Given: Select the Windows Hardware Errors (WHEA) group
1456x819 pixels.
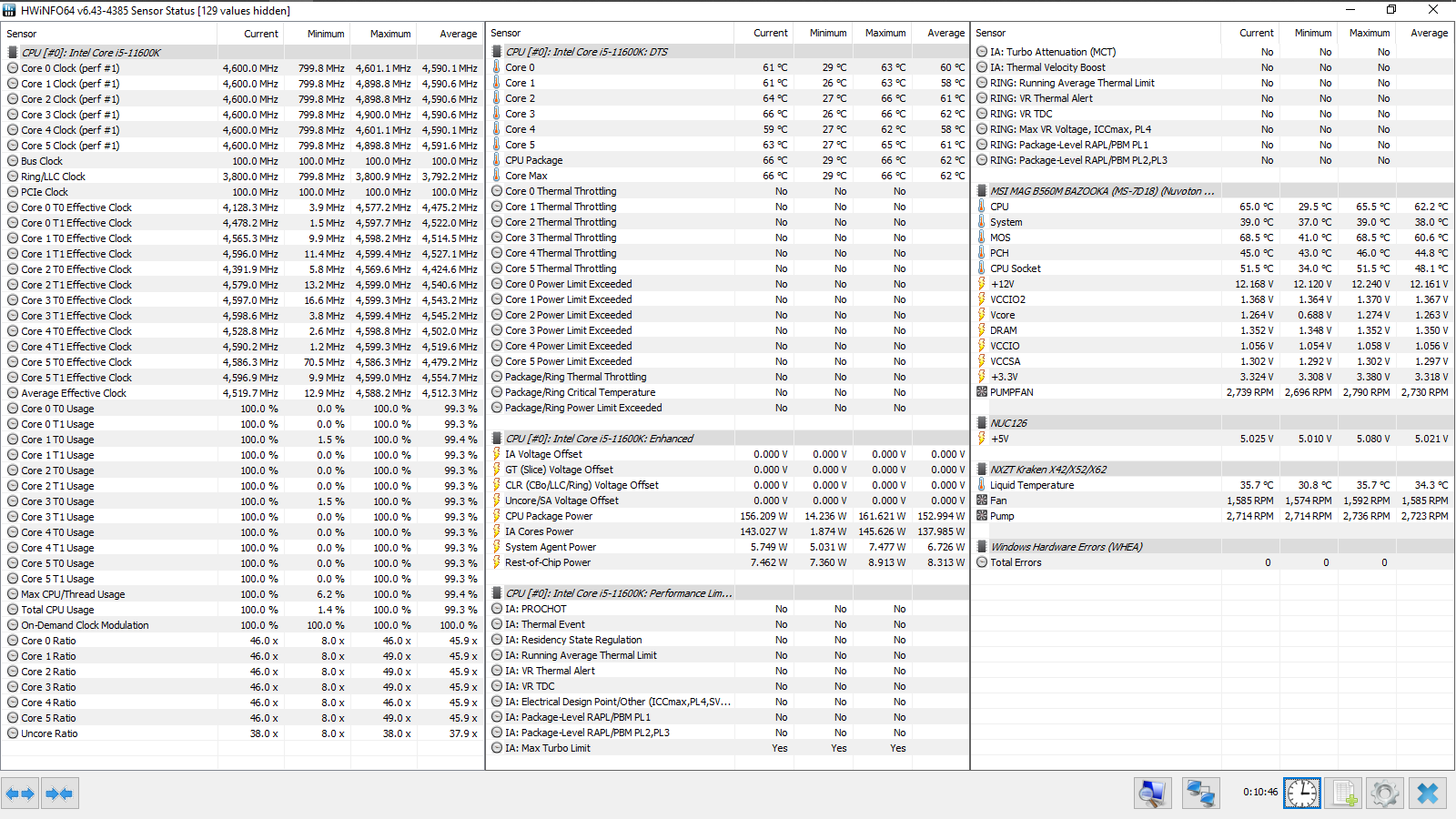Looking at the screenshot, I should click(x=1213, y=547).
